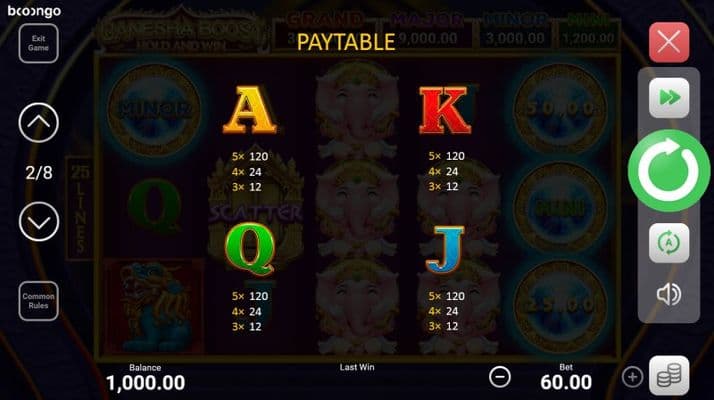
Task: Go to the previous paytable page
Action: 39,123
